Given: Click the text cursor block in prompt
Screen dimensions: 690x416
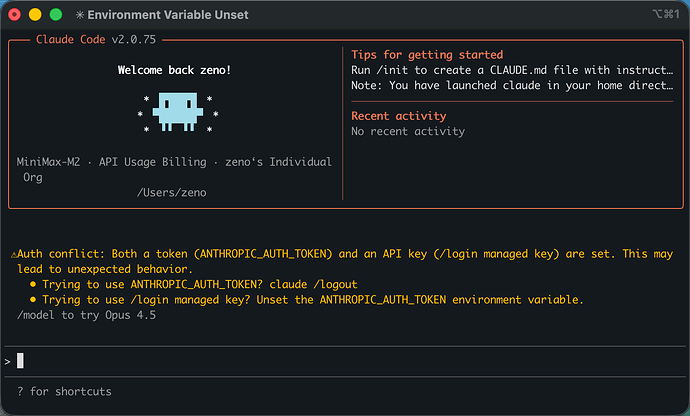Looking at the screenshot, I should pos(20,361).
